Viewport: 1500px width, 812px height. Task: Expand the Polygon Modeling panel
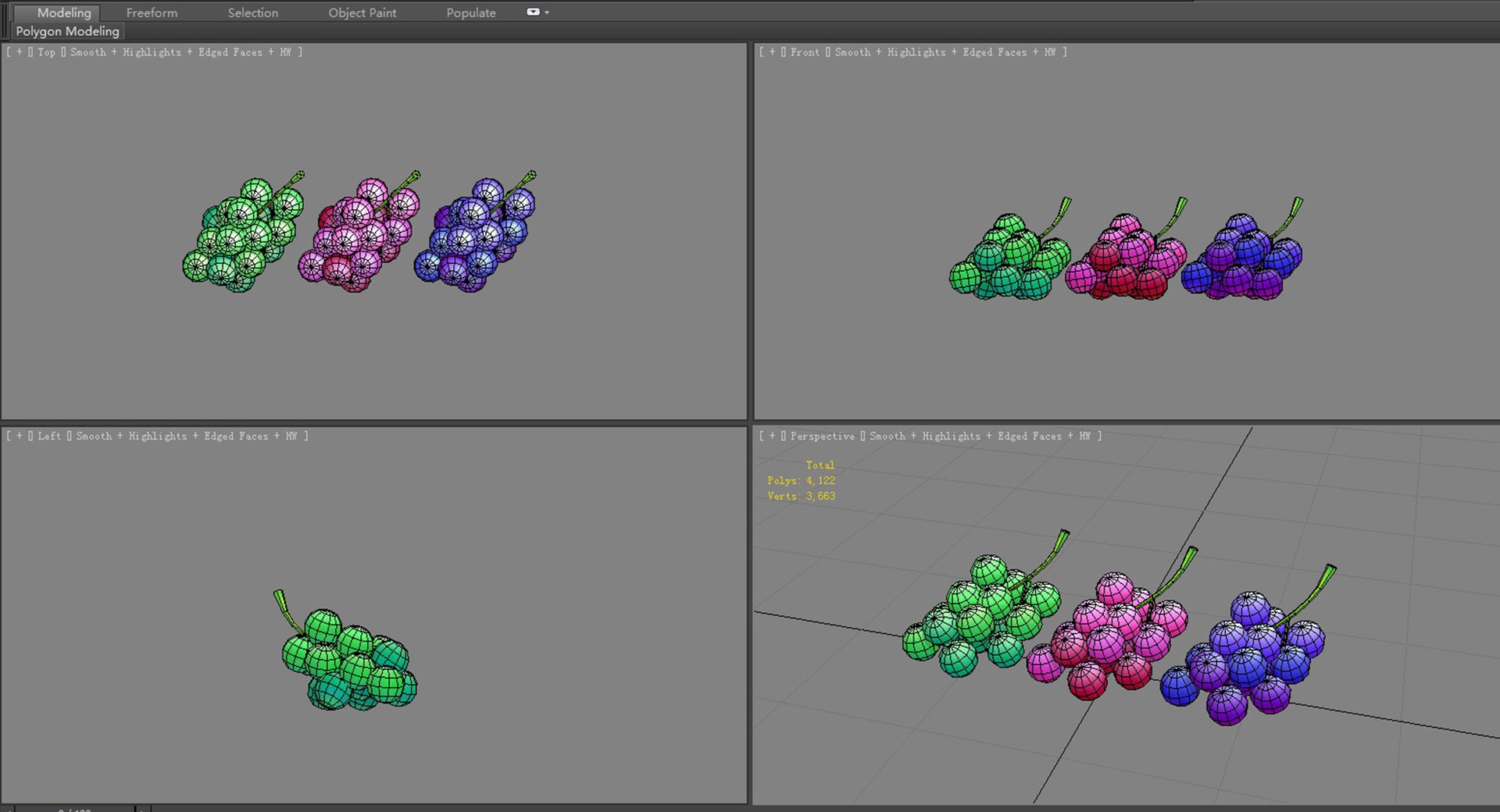click(x=68, y=31)
